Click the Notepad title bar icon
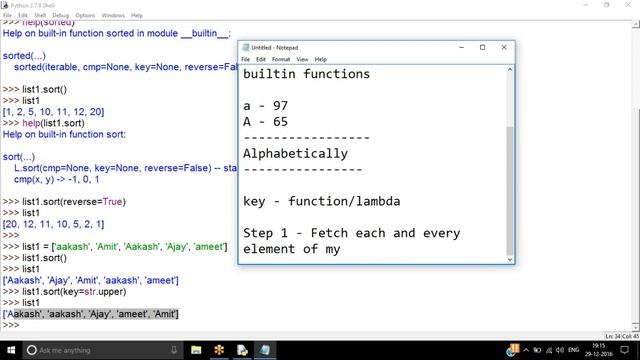Viewport: 640px width, 360px height. [x=245, y=47]
